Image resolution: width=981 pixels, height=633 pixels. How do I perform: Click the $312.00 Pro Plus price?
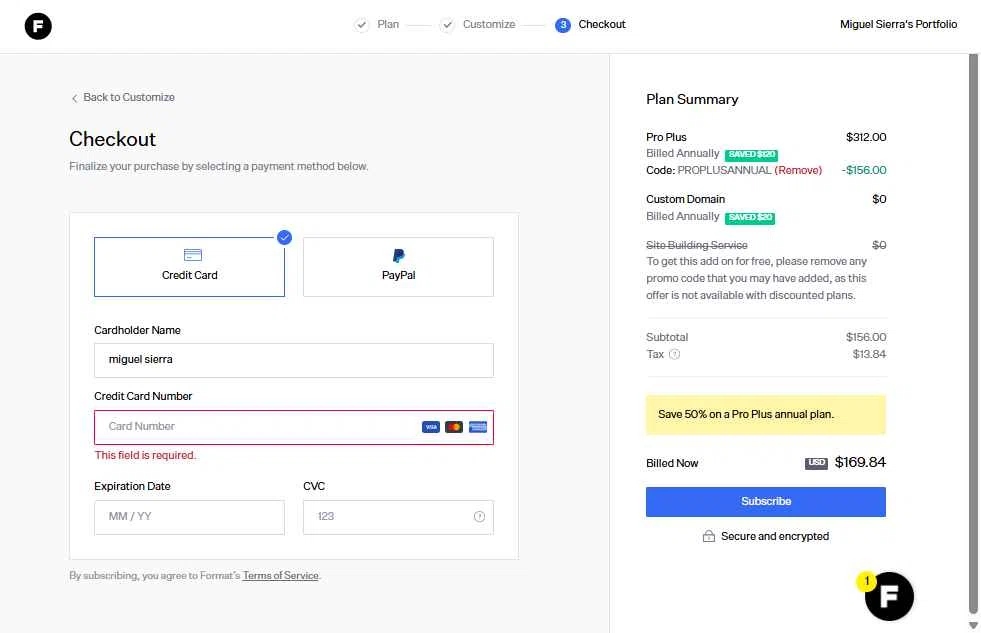pyautogui.click(x=866, y=137)
